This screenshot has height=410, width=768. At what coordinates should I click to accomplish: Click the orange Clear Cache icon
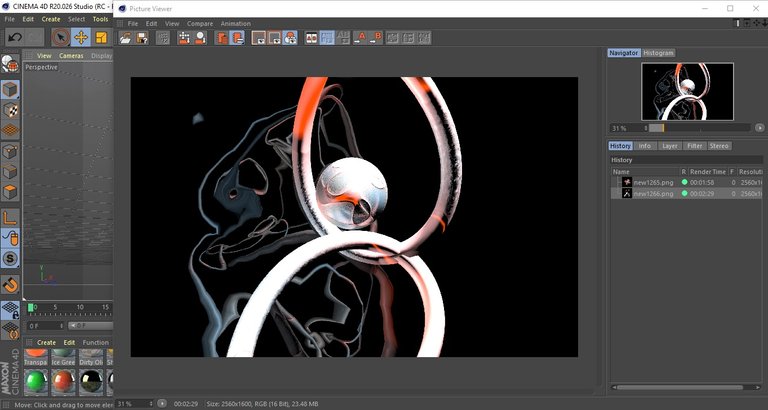(223, 38)
